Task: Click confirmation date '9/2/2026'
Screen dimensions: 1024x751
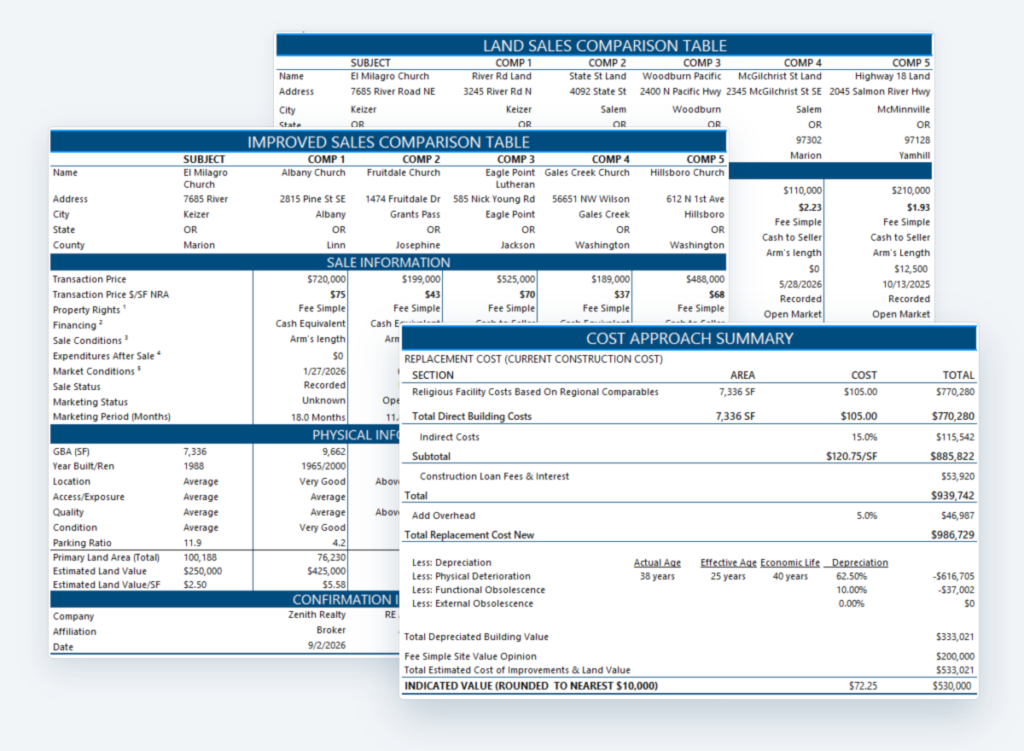Action: pyautogui.click(x=327, y=646)
